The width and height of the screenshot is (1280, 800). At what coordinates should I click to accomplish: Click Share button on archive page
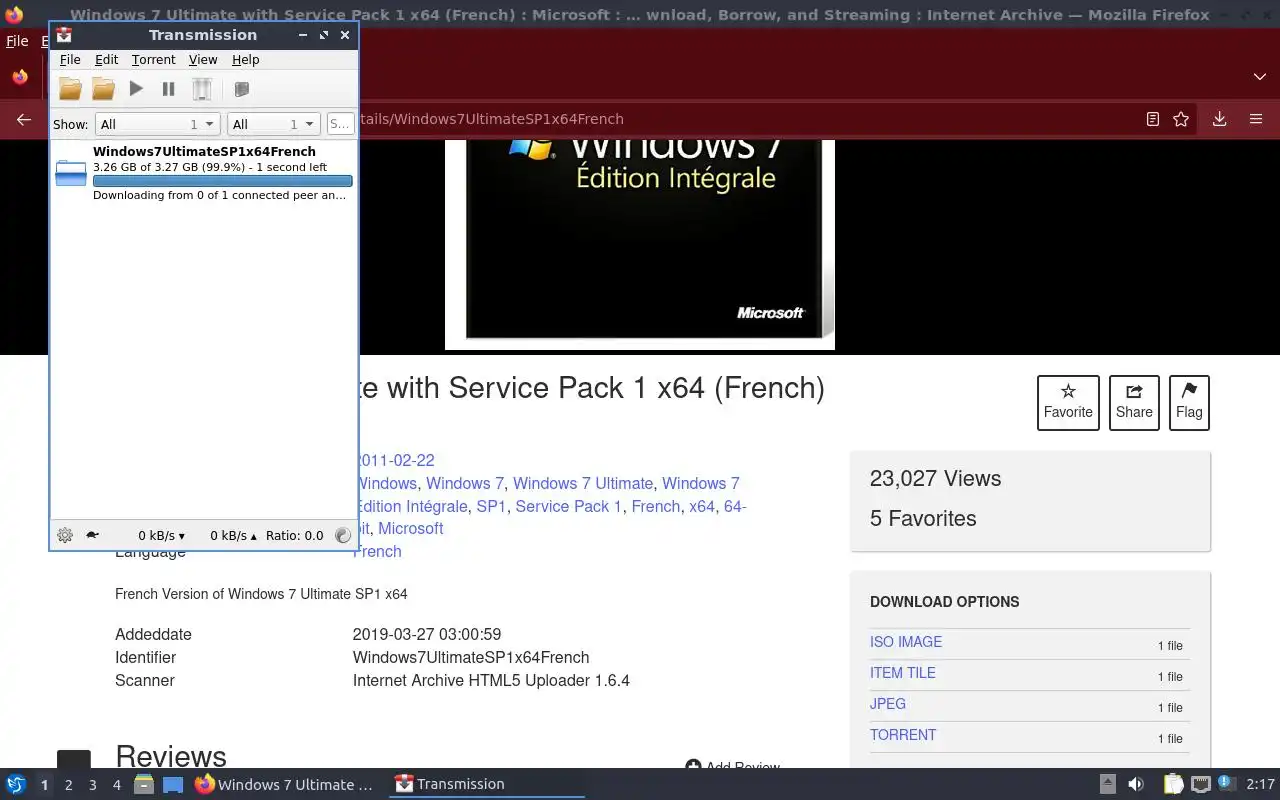click(x=1134, y=403)
